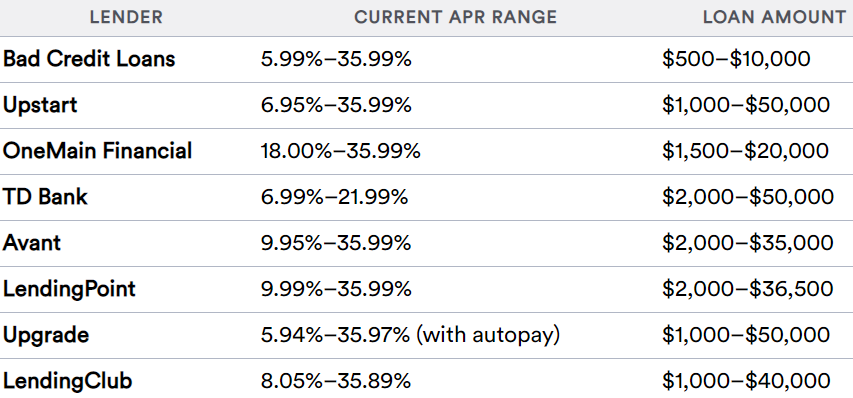
Task: Select the $1,500–$20,000 loan amount cell
Action: pyautogui.click(x=745, y=151)
